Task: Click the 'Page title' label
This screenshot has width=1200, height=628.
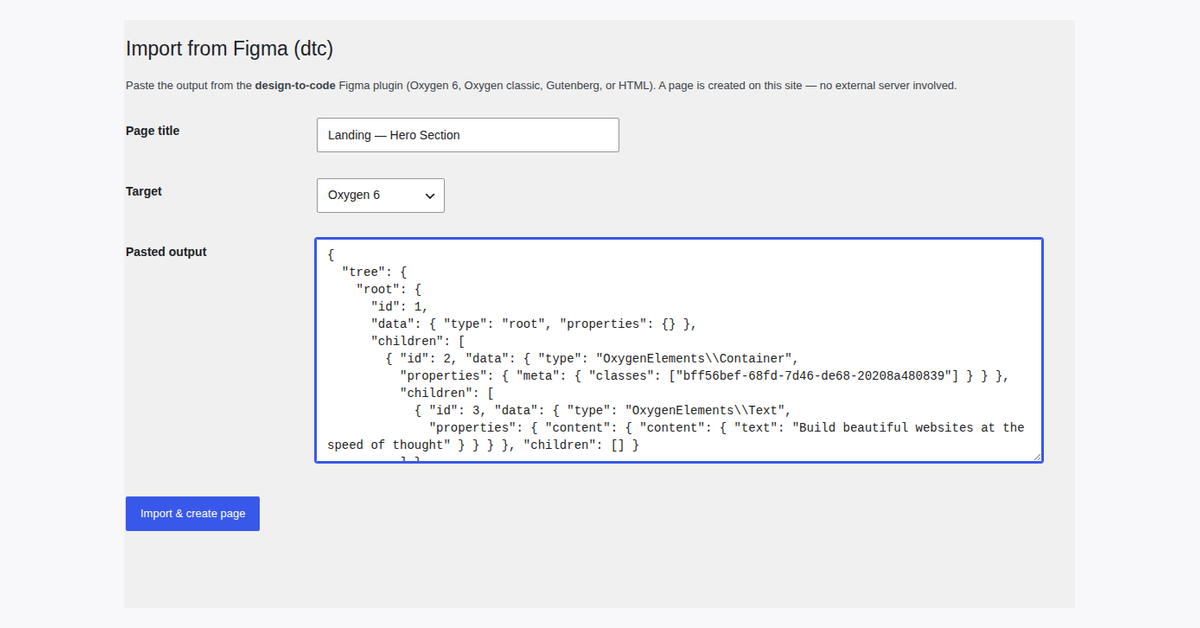Action: pos(153,131)
